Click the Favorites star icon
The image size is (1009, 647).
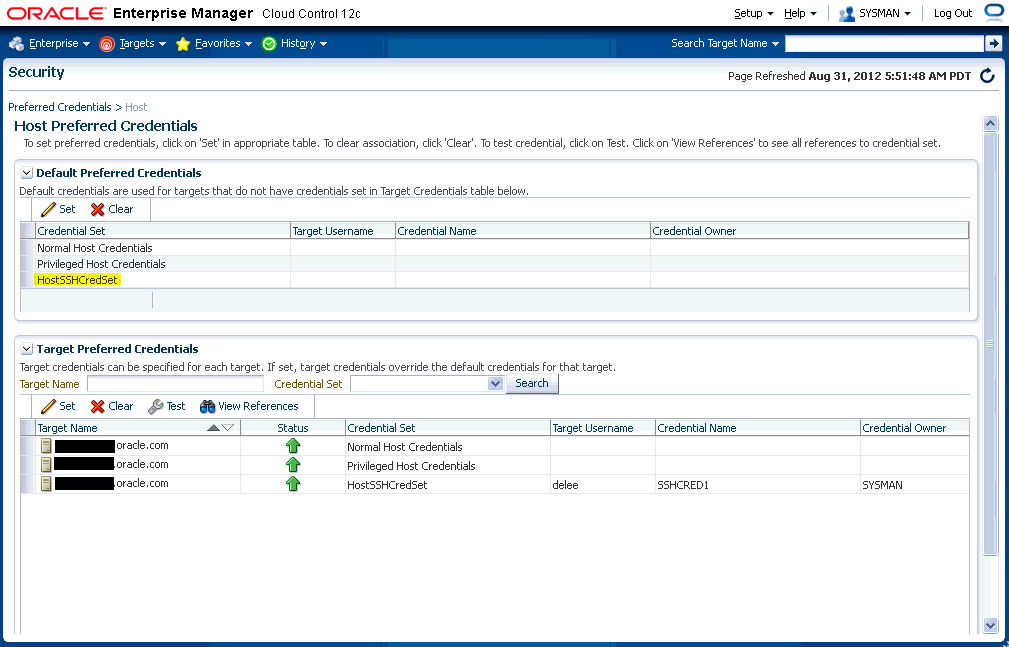click(x=183, y=44)
